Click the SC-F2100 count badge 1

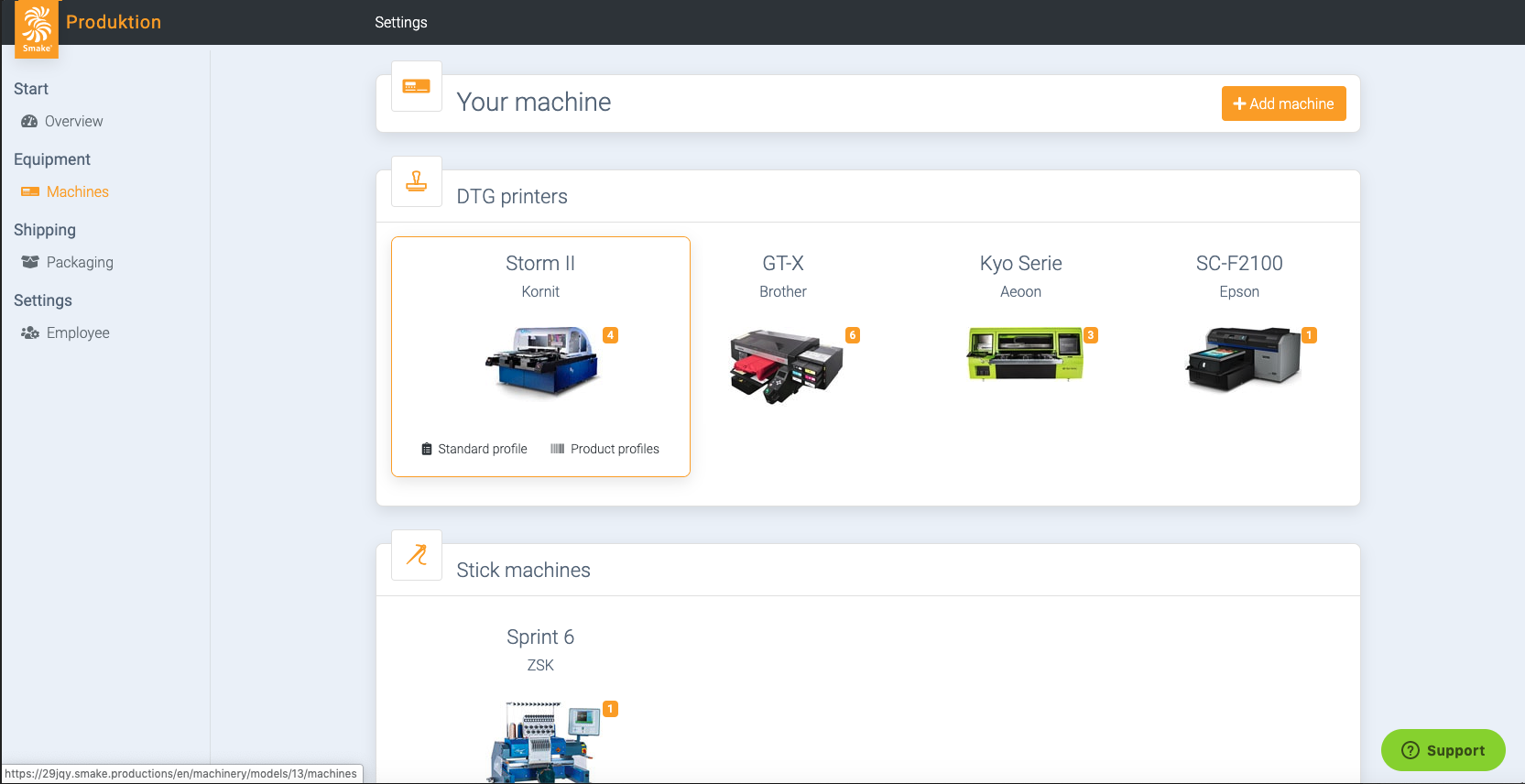click(1310, 335)
